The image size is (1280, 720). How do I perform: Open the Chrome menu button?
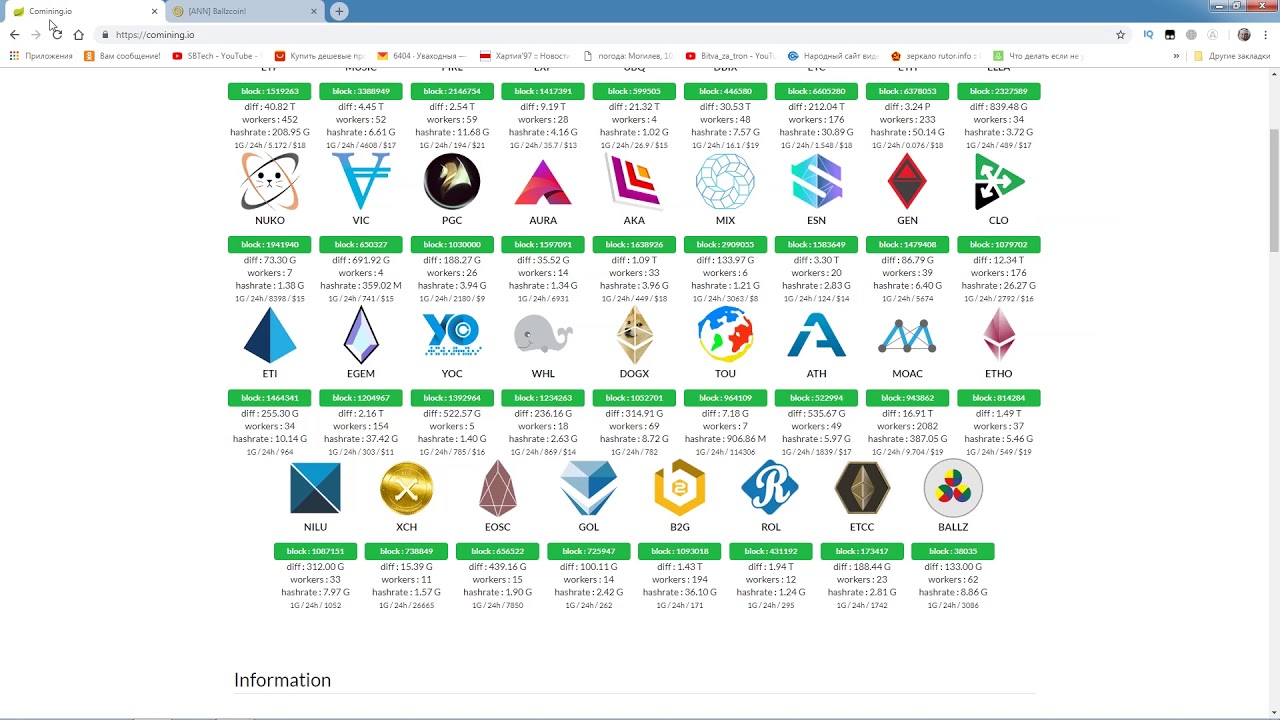point(1266,34)
